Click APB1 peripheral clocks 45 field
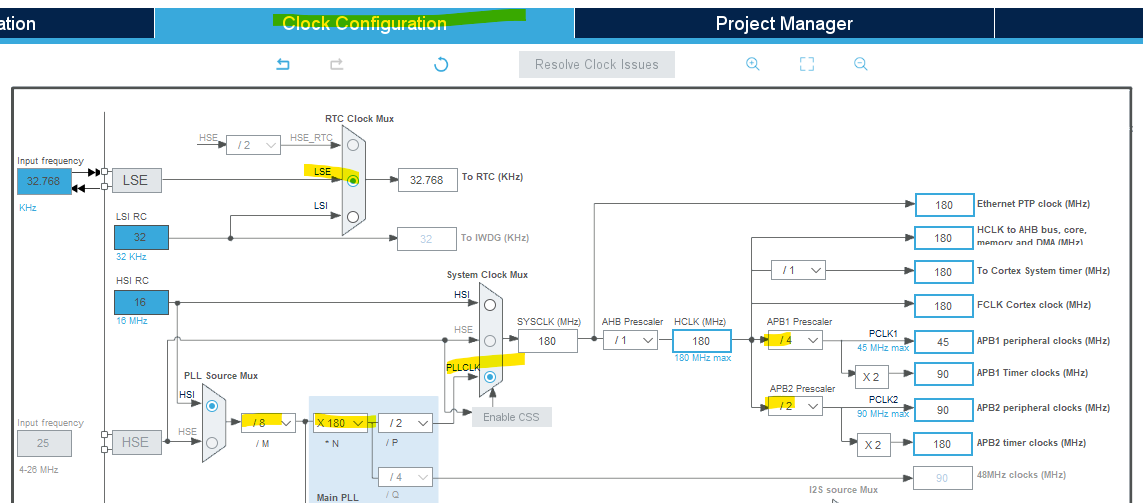 point(944,342)
